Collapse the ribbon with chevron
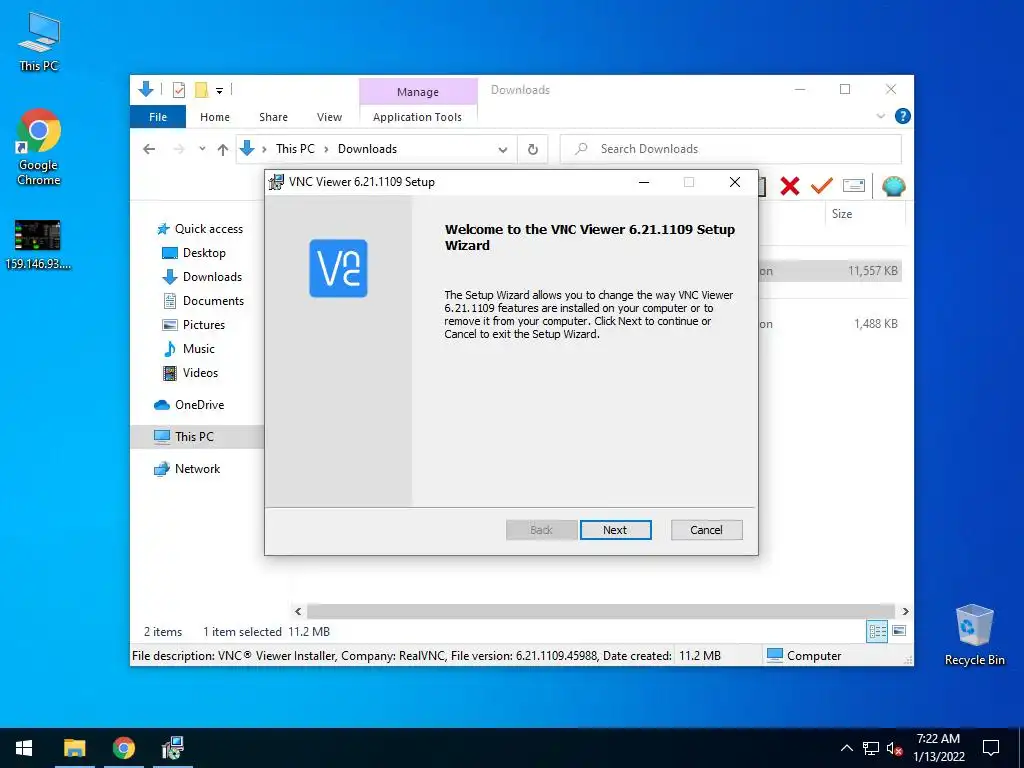 (881, 116)
